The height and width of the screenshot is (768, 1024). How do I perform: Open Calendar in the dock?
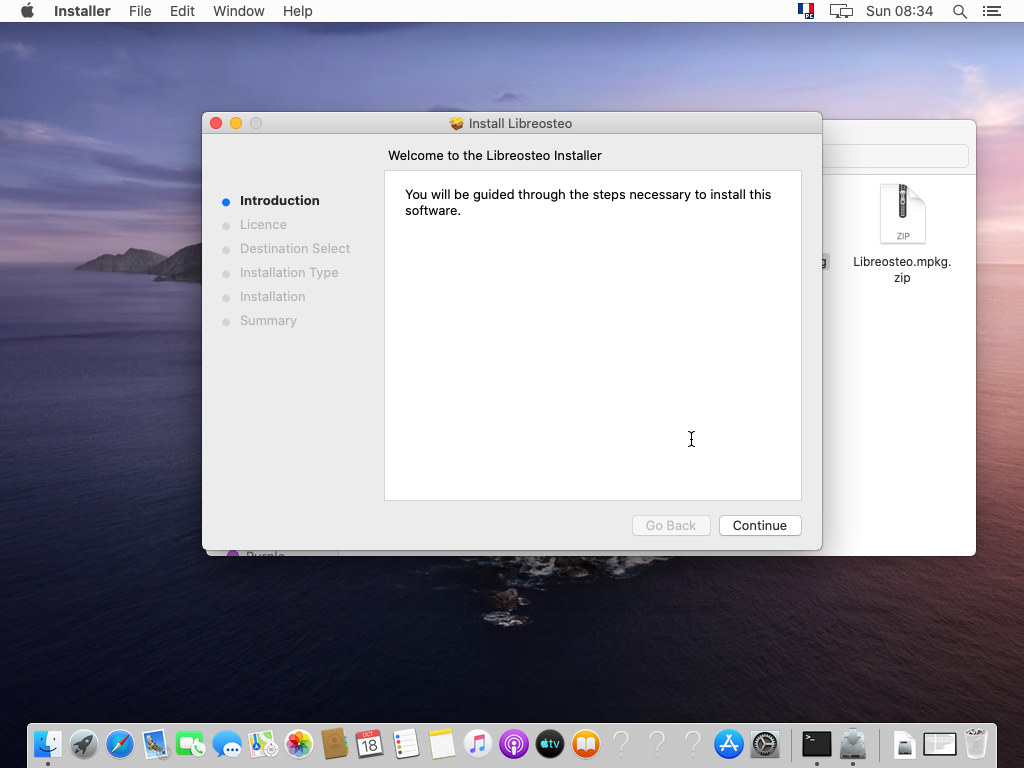click(x=370, y=744)
